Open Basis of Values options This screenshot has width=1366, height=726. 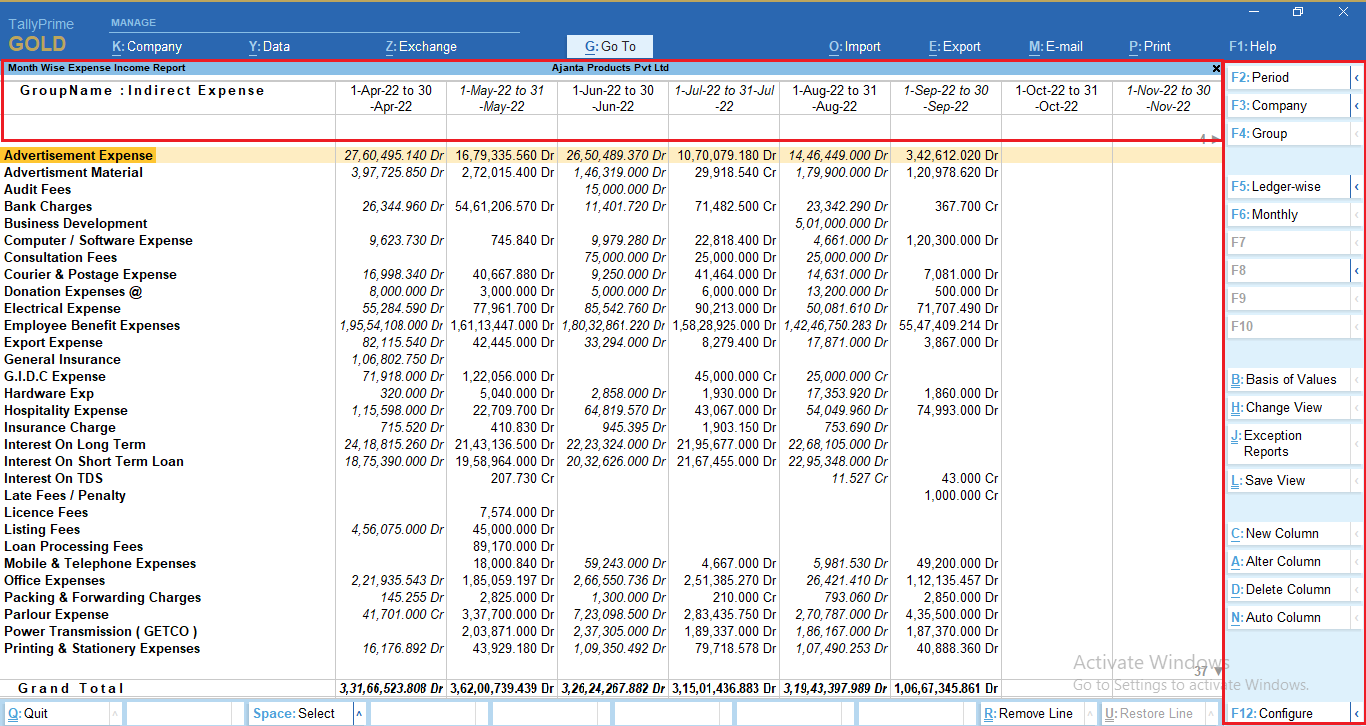1290,380
